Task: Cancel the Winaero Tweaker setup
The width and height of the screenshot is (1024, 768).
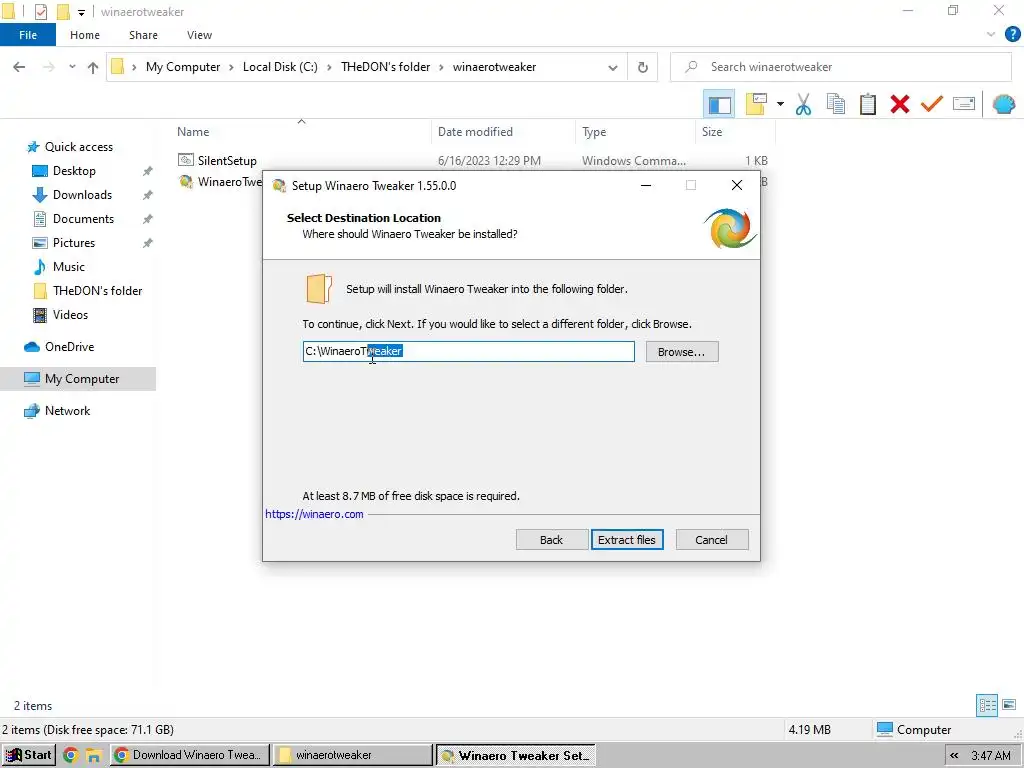Action: pyautogui.click(x=711, y=539)
